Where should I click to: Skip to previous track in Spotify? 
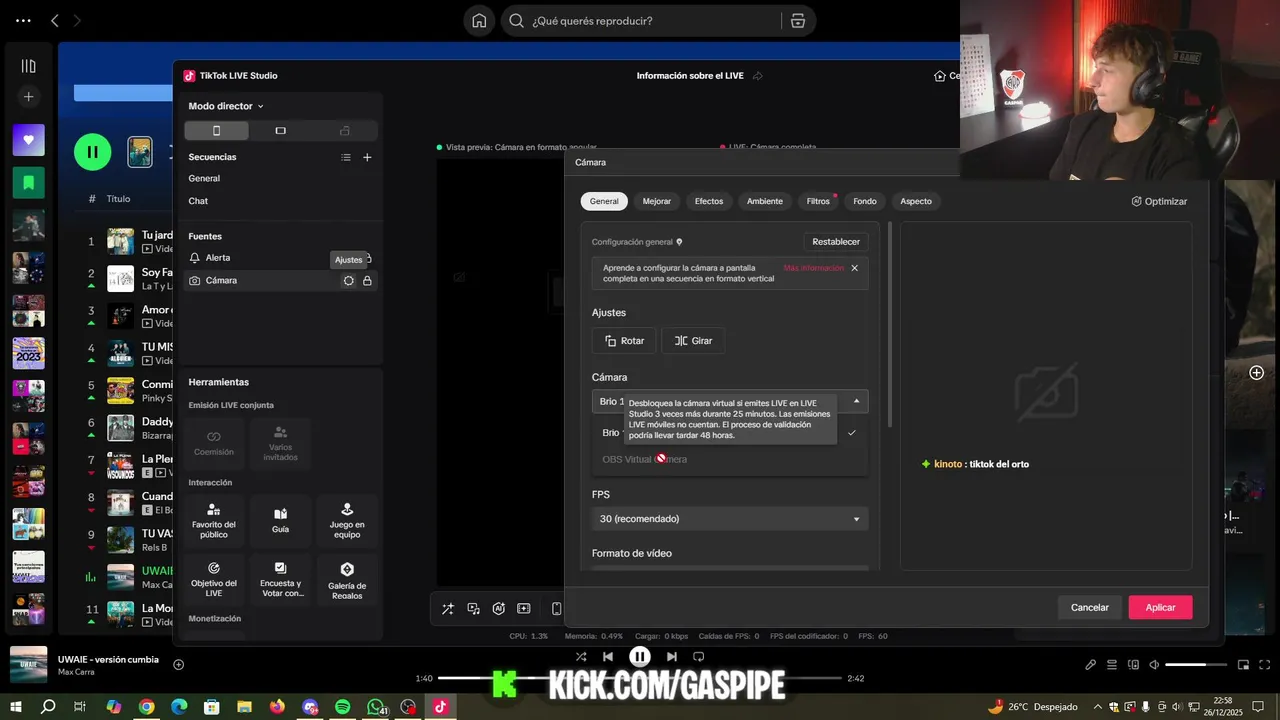[608, 657]
